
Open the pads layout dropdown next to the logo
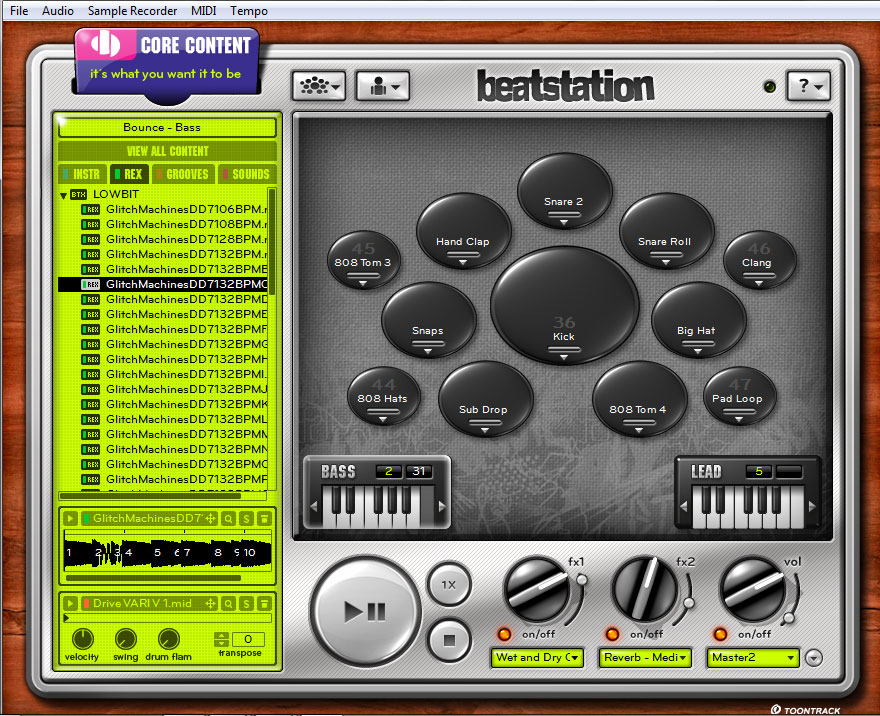click(319, 86)
